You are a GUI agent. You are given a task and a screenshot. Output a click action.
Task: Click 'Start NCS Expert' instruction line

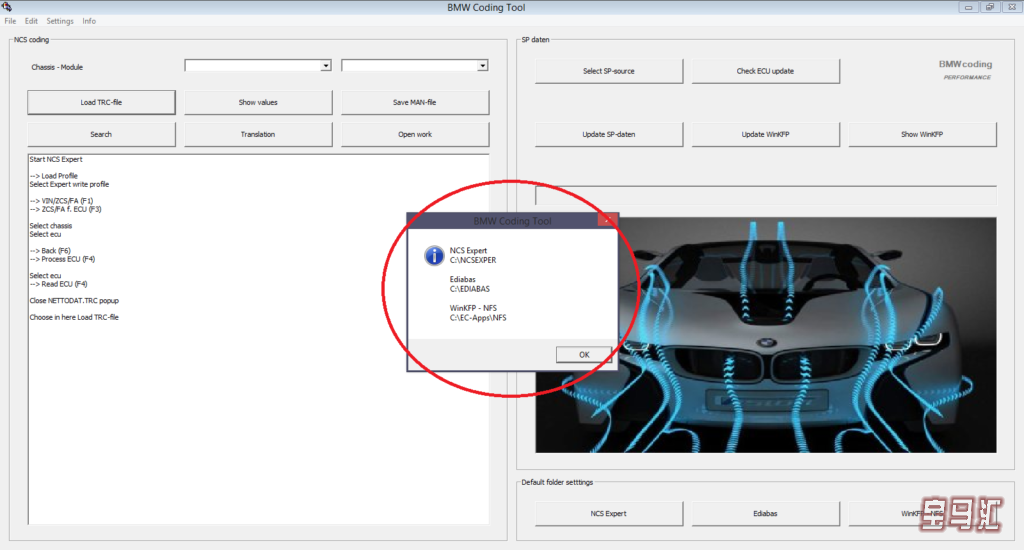56,159
